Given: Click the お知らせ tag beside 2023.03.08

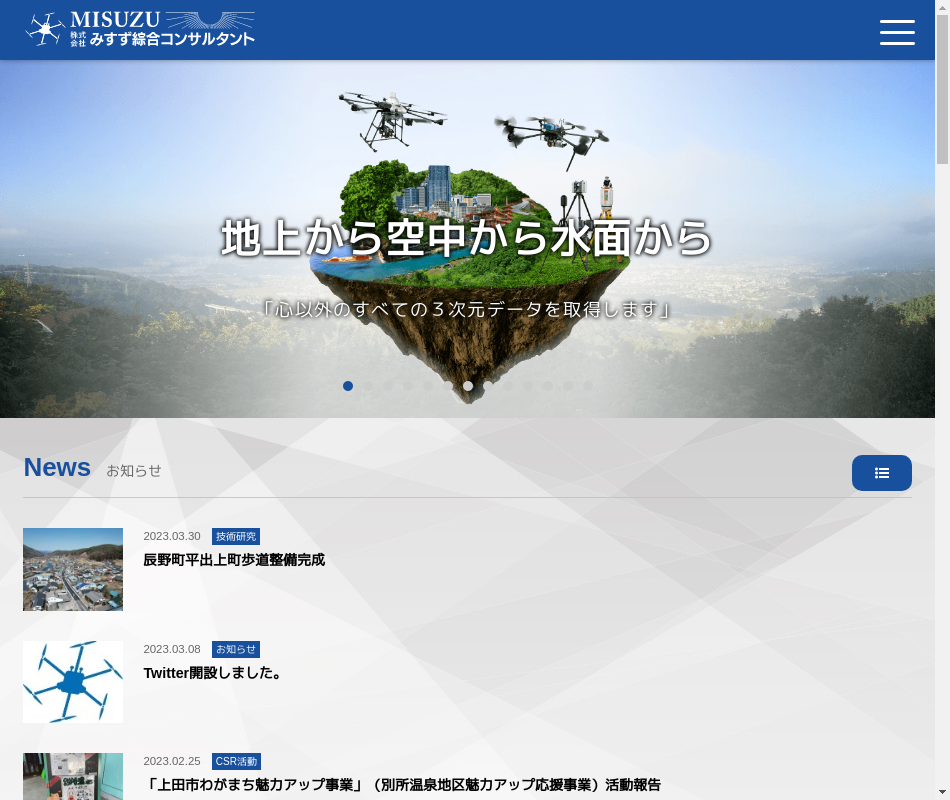Looking at the screenshot, I should (x=236, y=650).
